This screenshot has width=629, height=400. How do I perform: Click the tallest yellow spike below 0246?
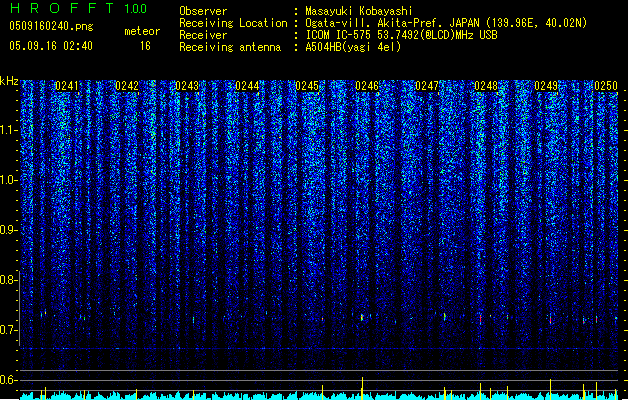click(x=363, y=388)
